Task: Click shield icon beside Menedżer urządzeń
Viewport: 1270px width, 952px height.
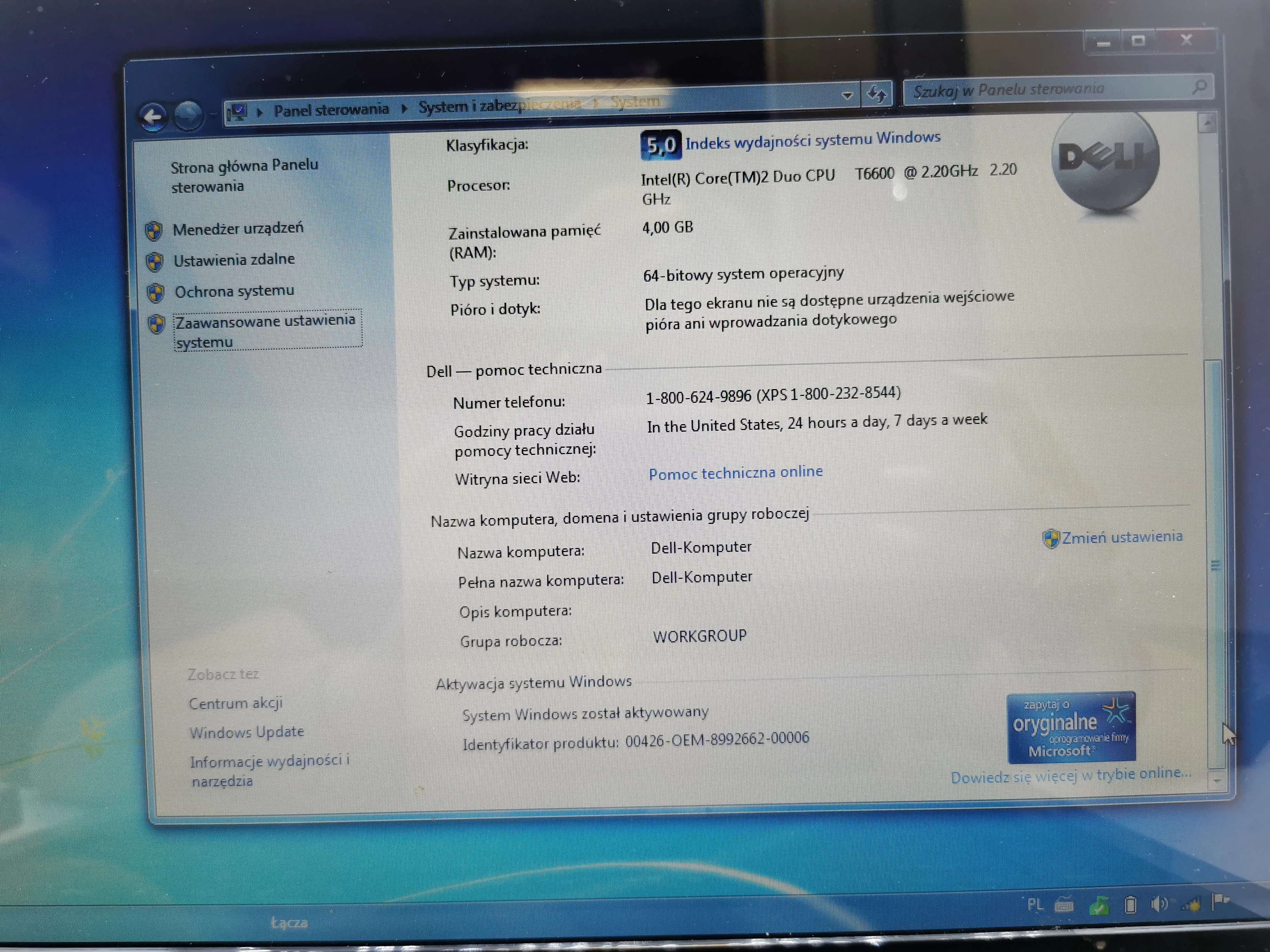Action: [153, 231]
